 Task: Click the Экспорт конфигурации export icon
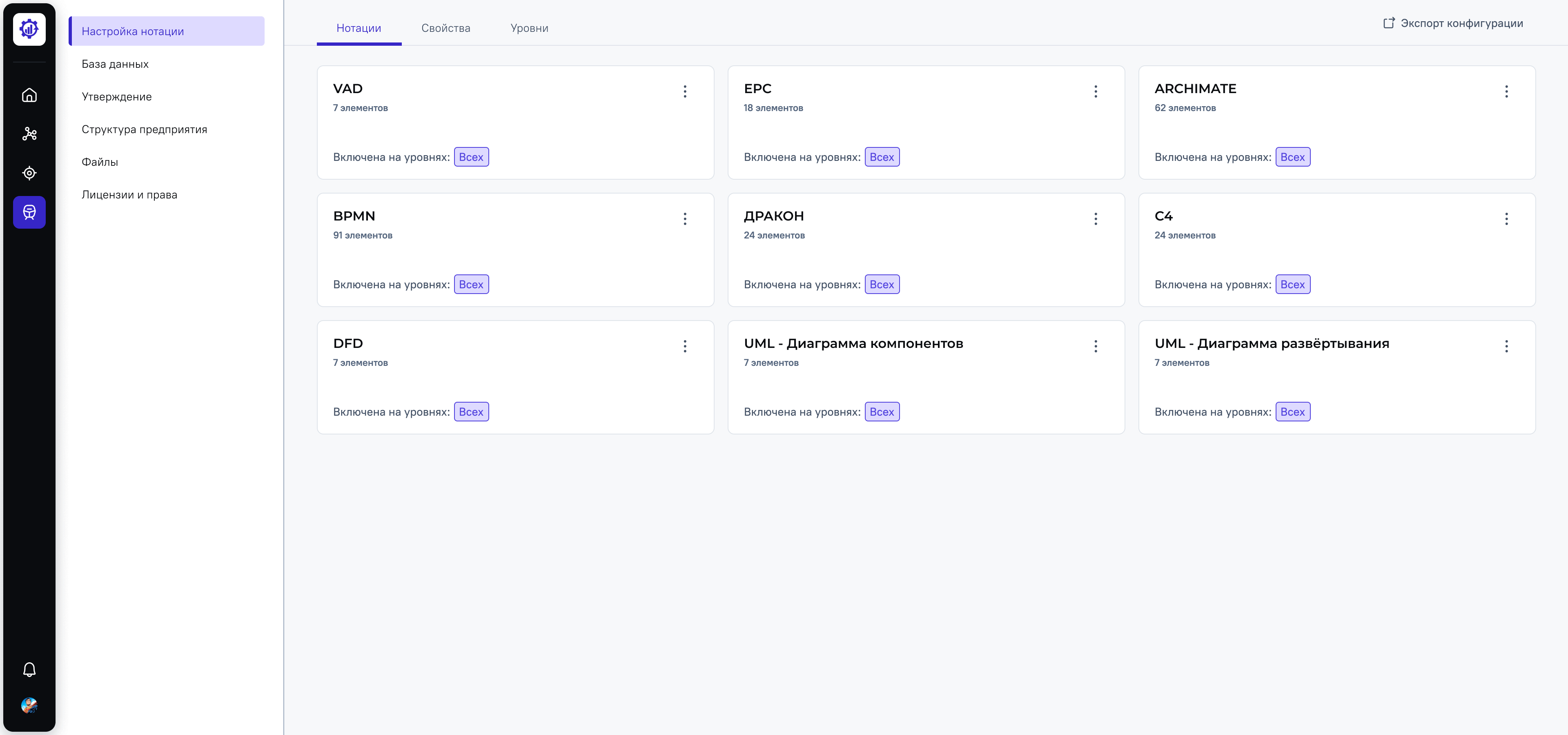click(x=1388, y=23)
